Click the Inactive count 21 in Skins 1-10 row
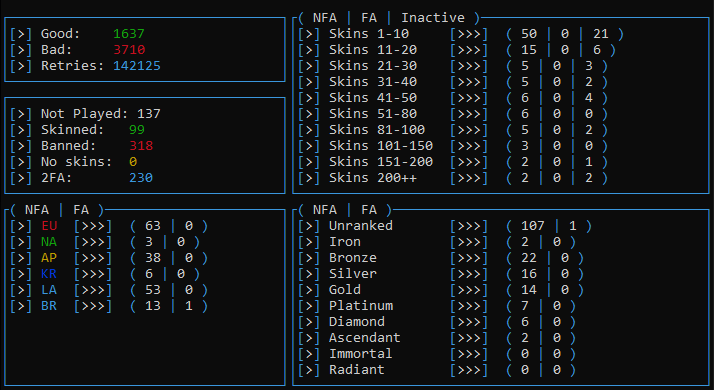 click(601, 34)
